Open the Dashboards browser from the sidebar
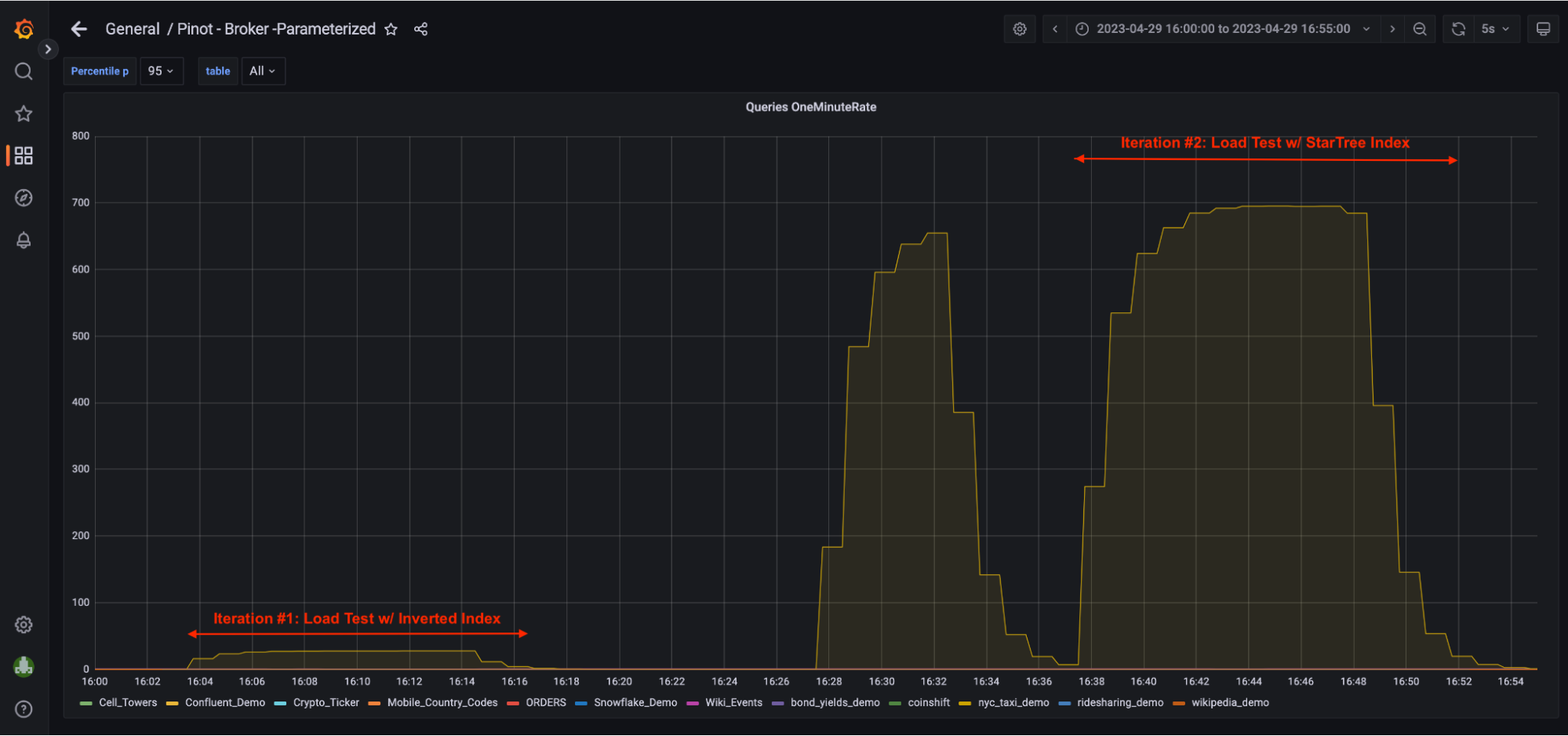 pos(23,155)
